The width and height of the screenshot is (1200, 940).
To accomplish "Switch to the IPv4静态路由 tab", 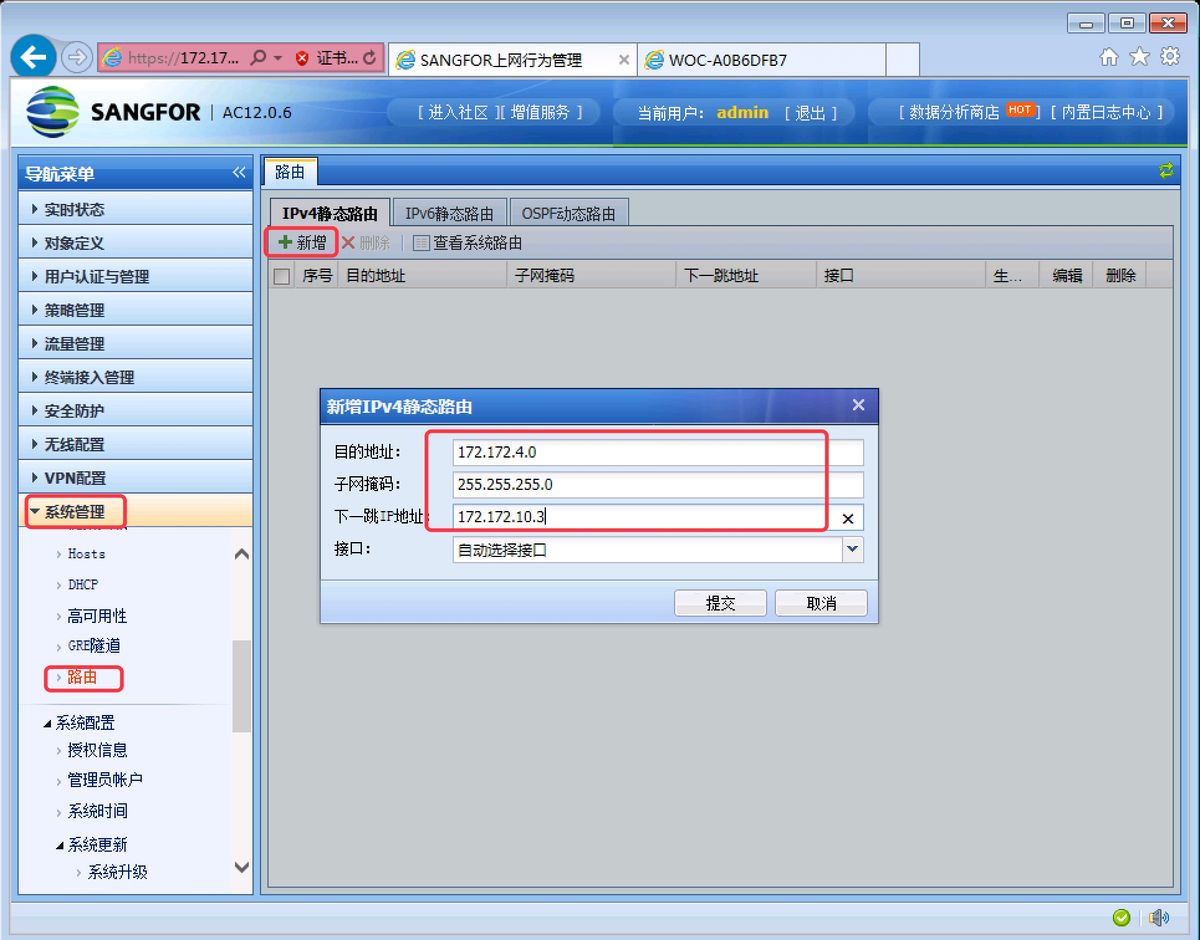I will [x=330, y=213].
